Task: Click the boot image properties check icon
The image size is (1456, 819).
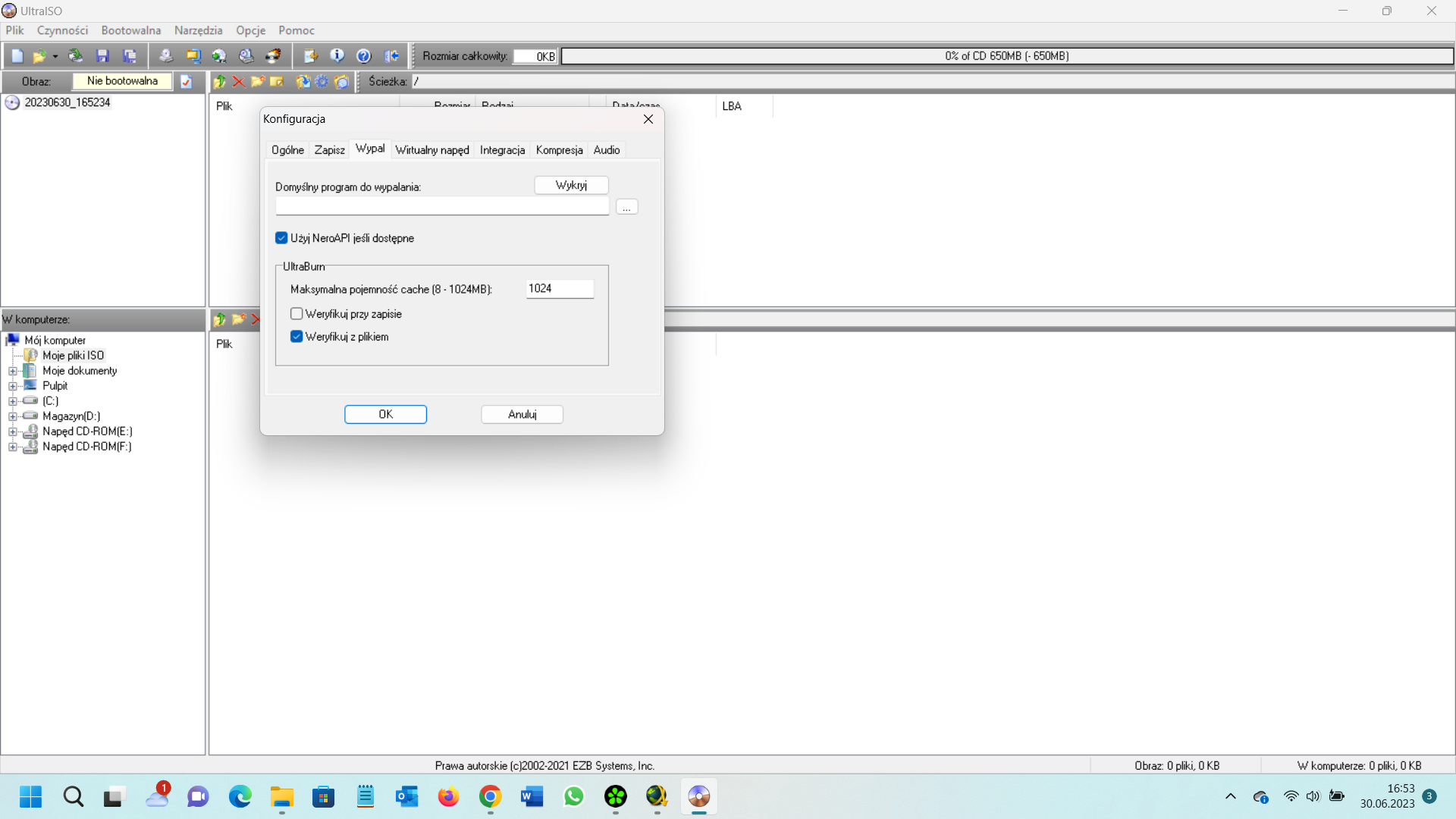Action: 187,82
